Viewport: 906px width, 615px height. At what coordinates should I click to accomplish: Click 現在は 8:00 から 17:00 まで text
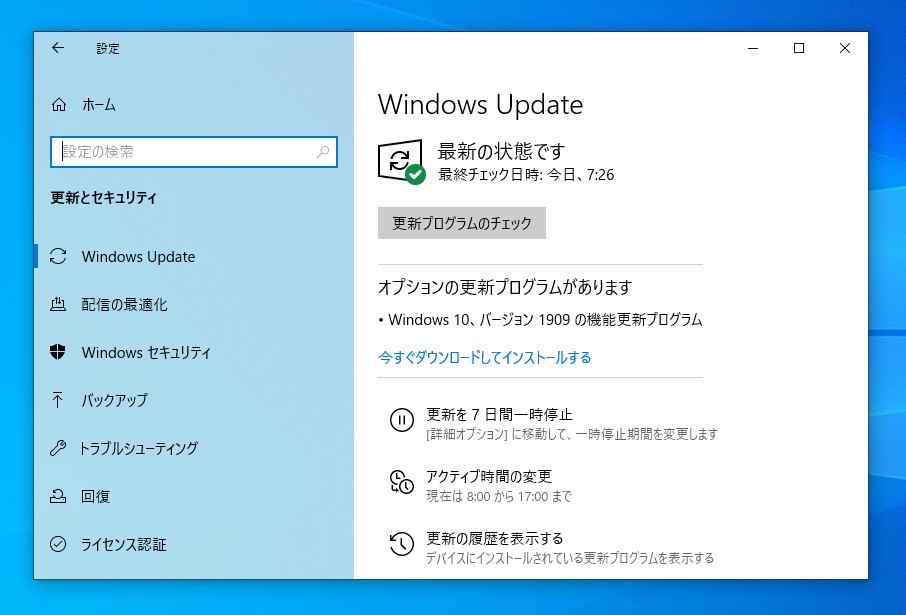click(499, 497)
